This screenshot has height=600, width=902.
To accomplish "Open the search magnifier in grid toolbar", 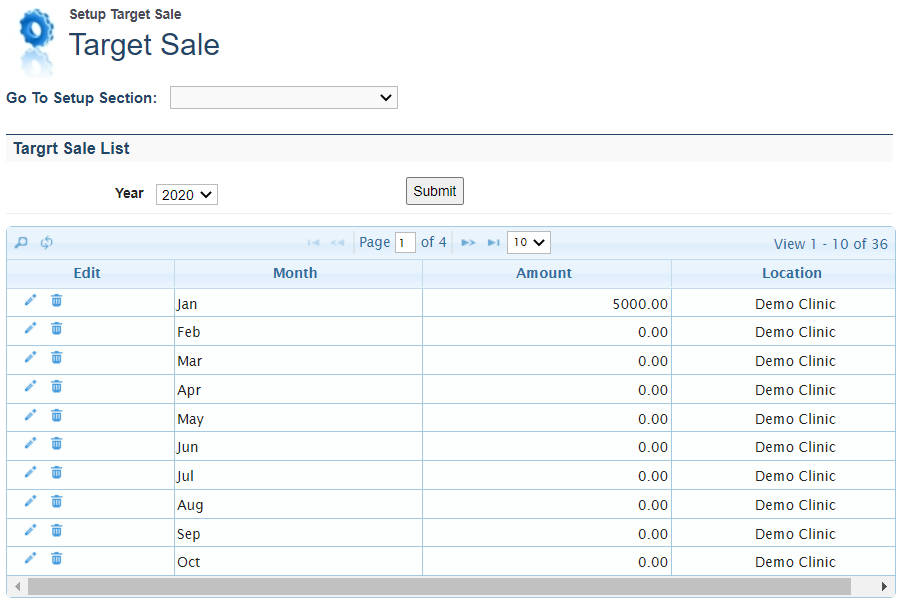I will click(x=21, y=243).
